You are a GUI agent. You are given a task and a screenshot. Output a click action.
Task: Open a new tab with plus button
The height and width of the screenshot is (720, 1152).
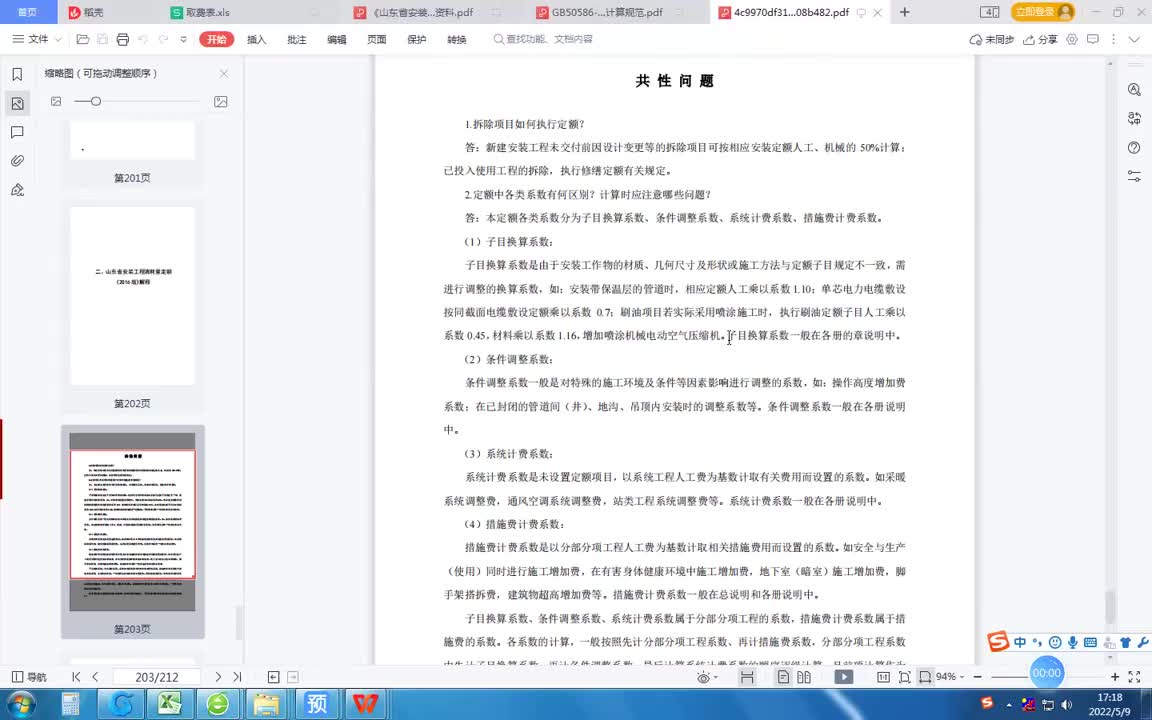point(904,12)
